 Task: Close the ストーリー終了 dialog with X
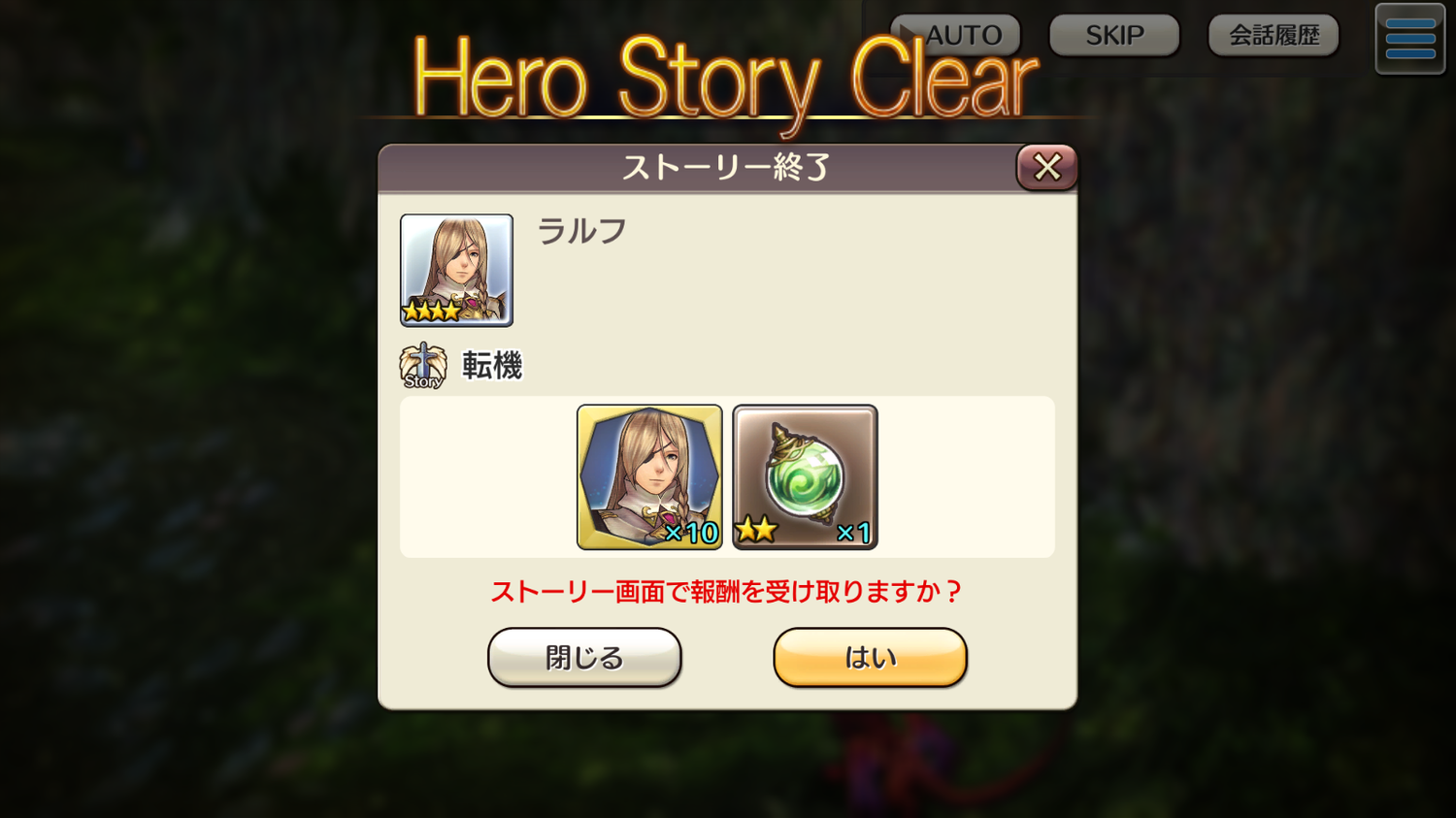(1046, 167)
